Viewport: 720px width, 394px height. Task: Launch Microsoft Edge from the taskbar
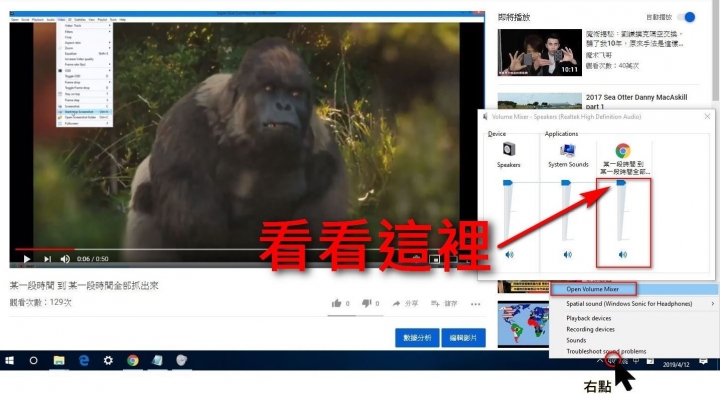(x=84, y=361)
